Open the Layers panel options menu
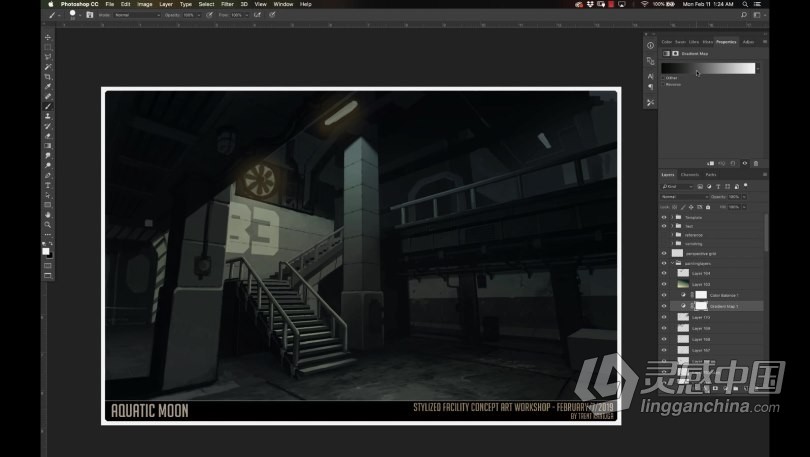 tap(765, 175)
